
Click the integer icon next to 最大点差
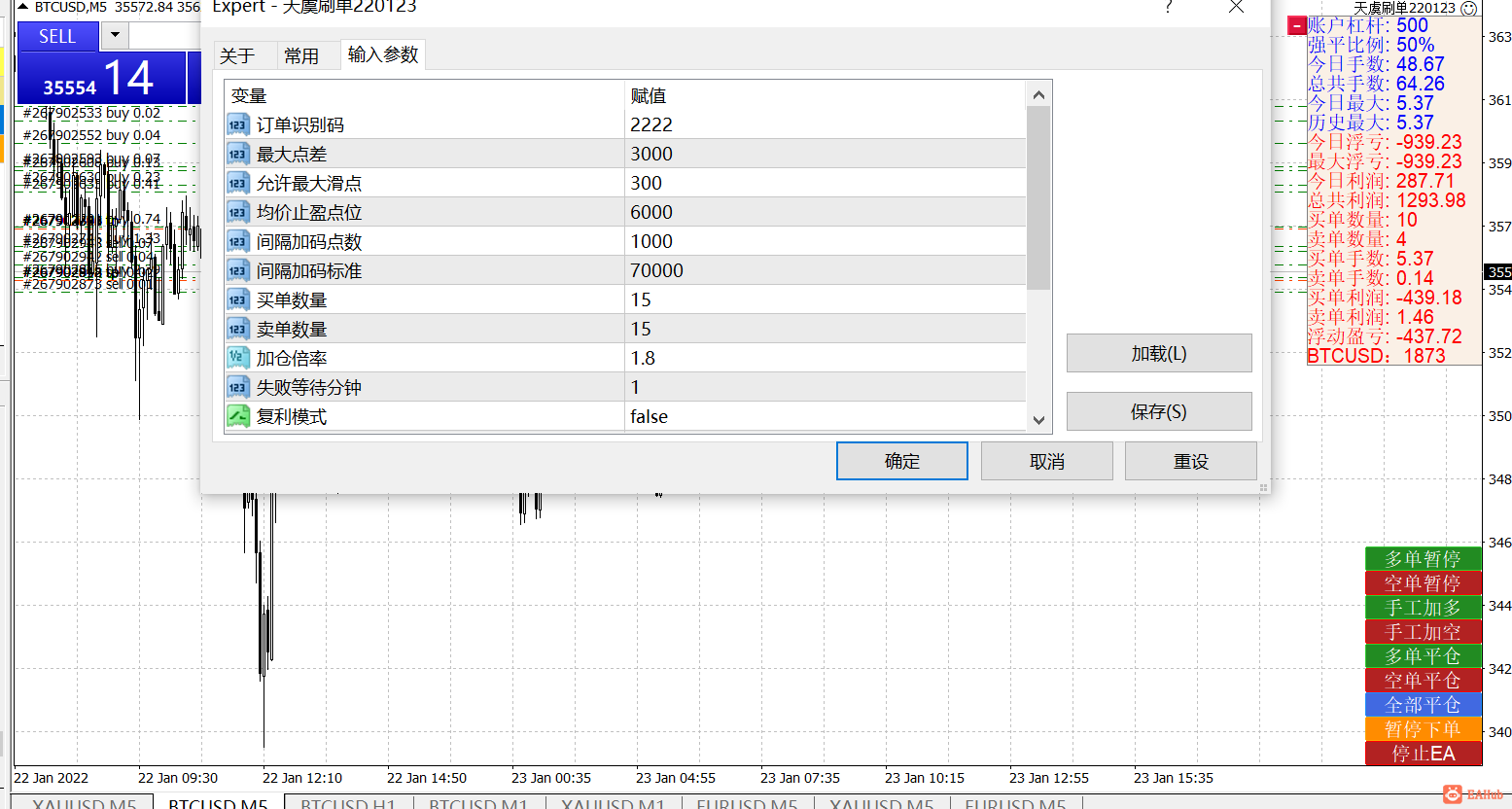pyautogui.click(x=238, y=154)
